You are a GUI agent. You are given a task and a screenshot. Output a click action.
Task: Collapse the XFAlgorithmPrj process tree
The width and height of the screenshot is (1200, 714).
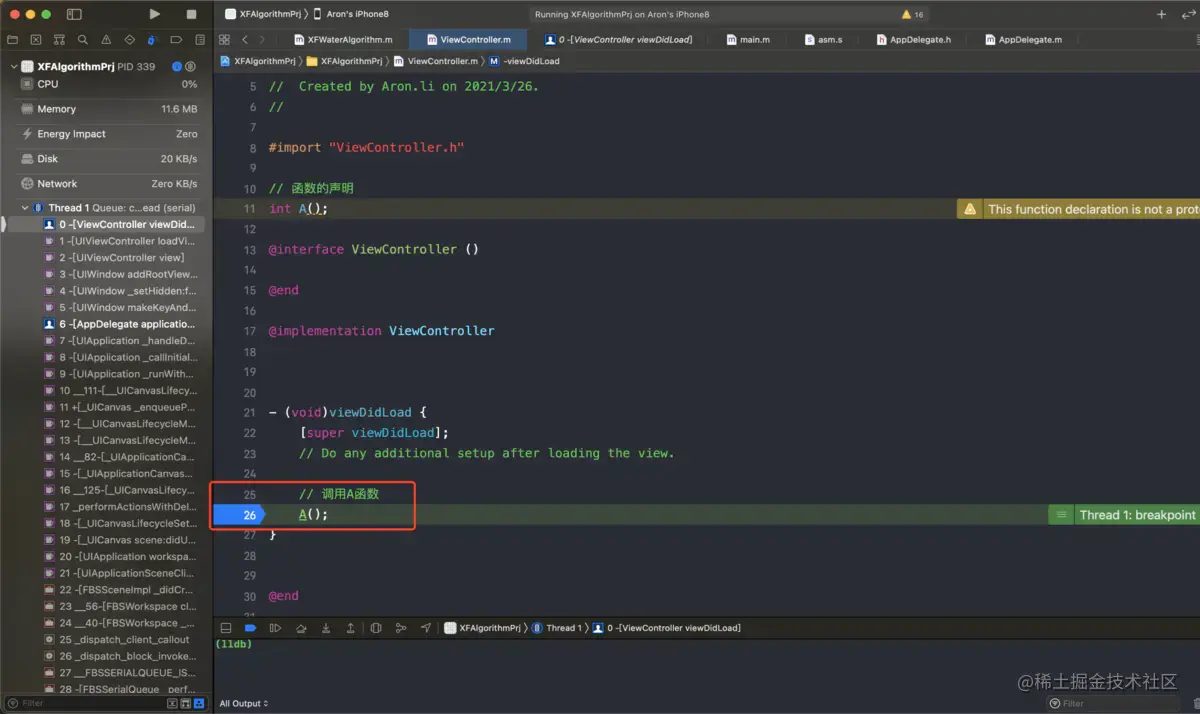[x=14, y=67]
